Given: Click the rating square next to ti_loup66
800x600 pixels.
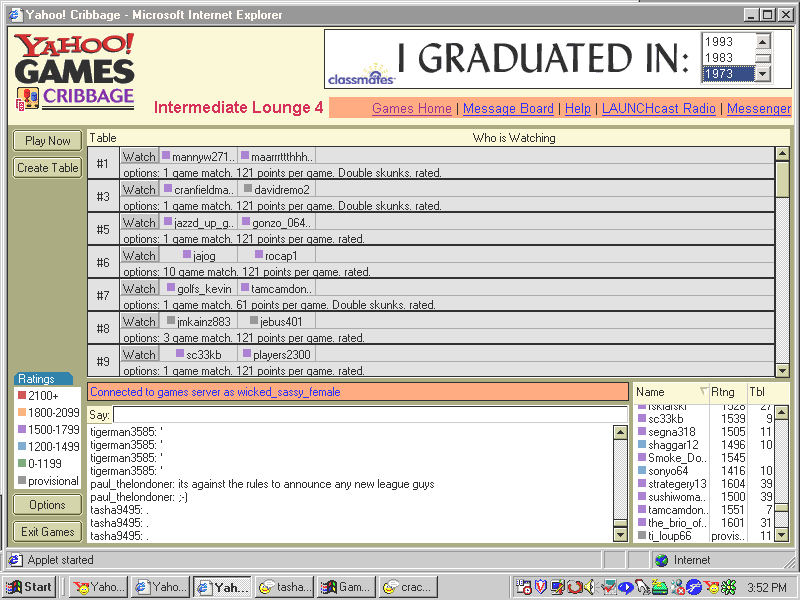Looking at the screenshot, I should pyautogui.click(x=642, y=535).
